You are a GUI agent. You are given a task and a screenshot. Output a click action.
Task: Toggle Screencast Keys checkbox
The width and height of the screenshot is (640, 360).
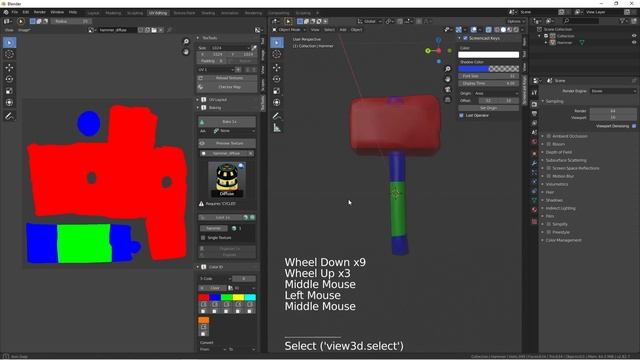click(x=465, y=38)
